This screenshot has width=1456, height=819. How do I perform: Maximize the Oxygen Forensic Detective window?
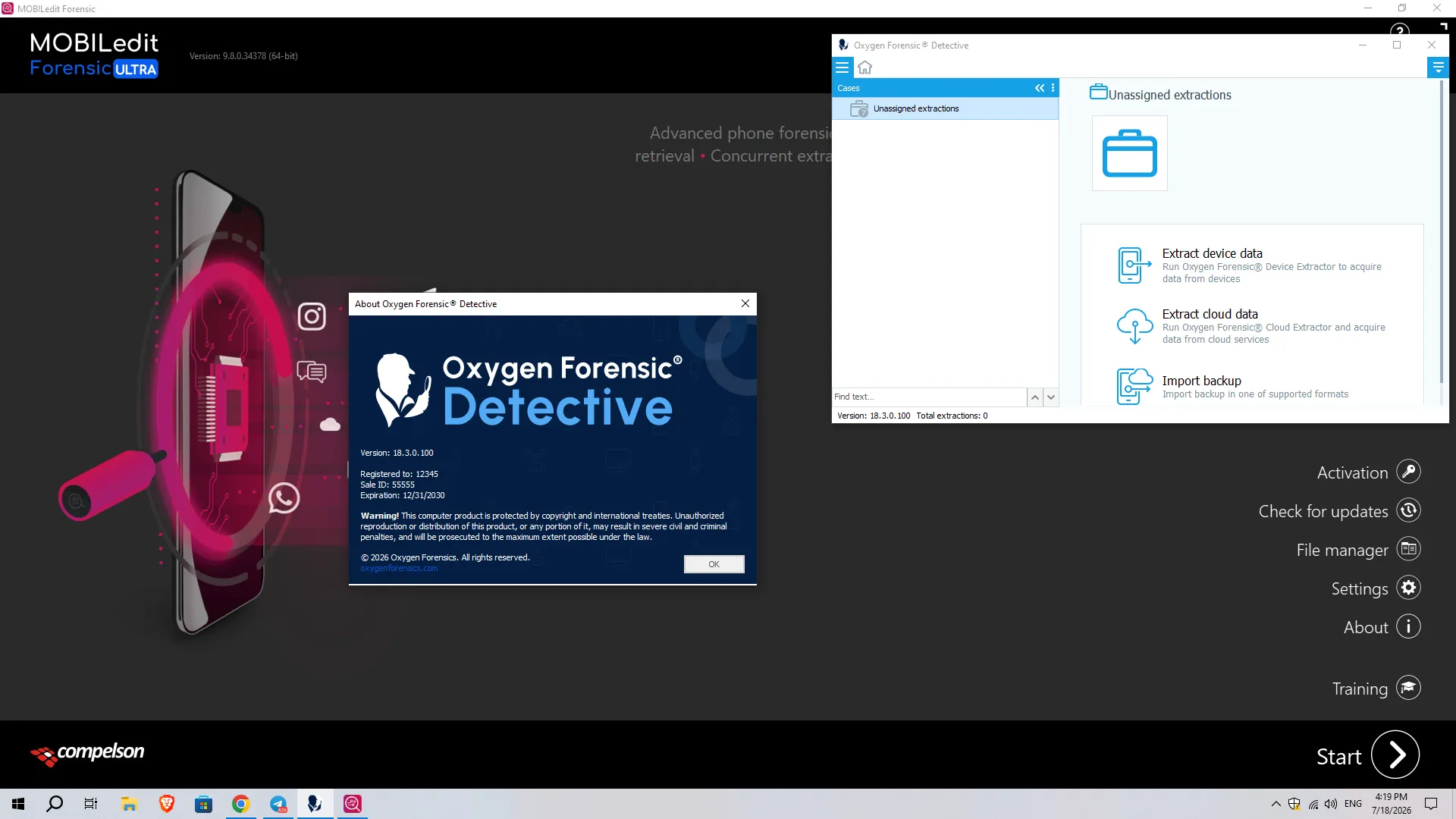coord(1397,45)
